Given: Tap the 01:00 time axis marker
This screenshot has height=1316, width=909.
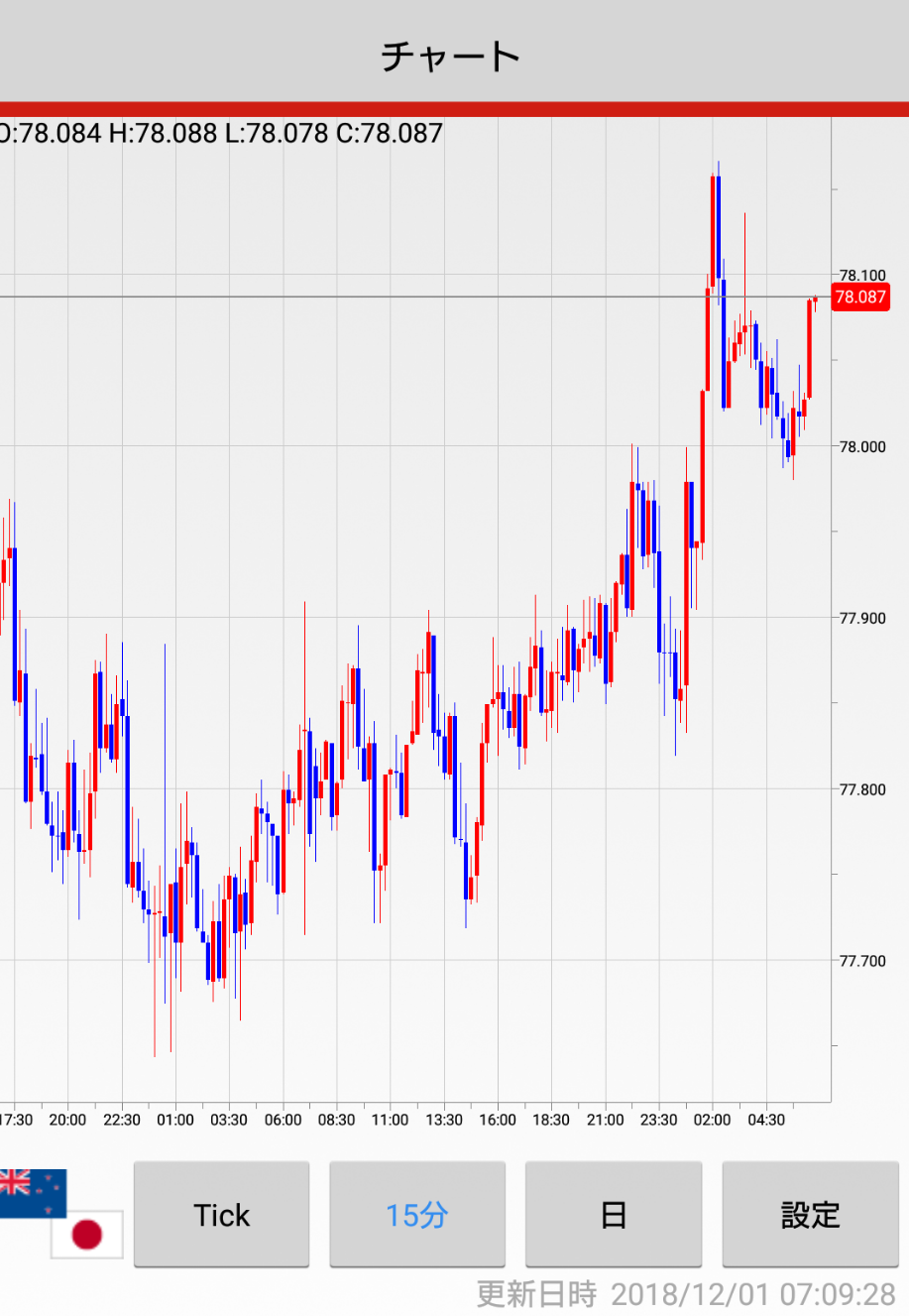Looking at the screenshot, I should click(175, 1120).
